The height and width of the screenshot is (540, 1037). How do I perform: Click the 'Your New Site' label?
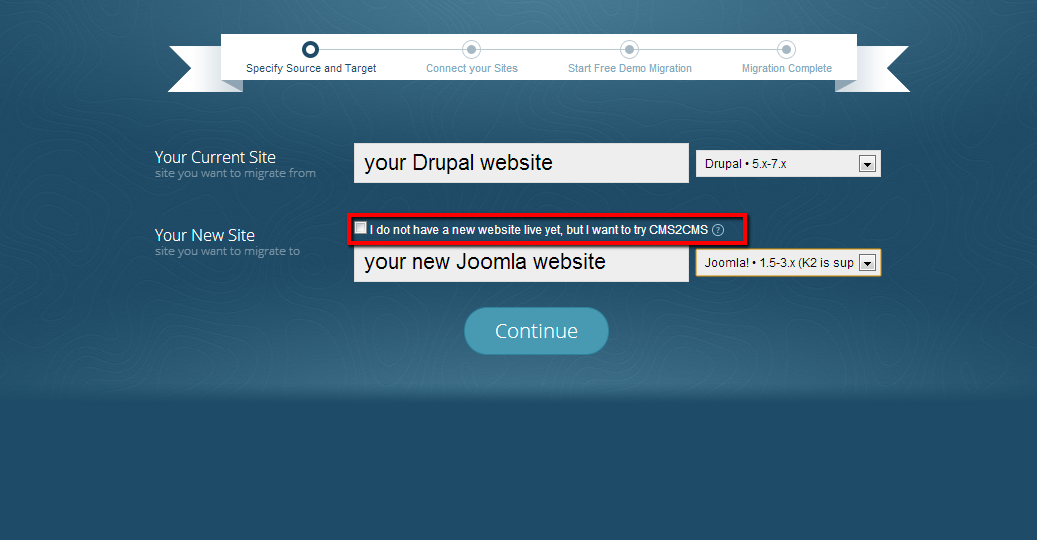(x=204, y=235)
